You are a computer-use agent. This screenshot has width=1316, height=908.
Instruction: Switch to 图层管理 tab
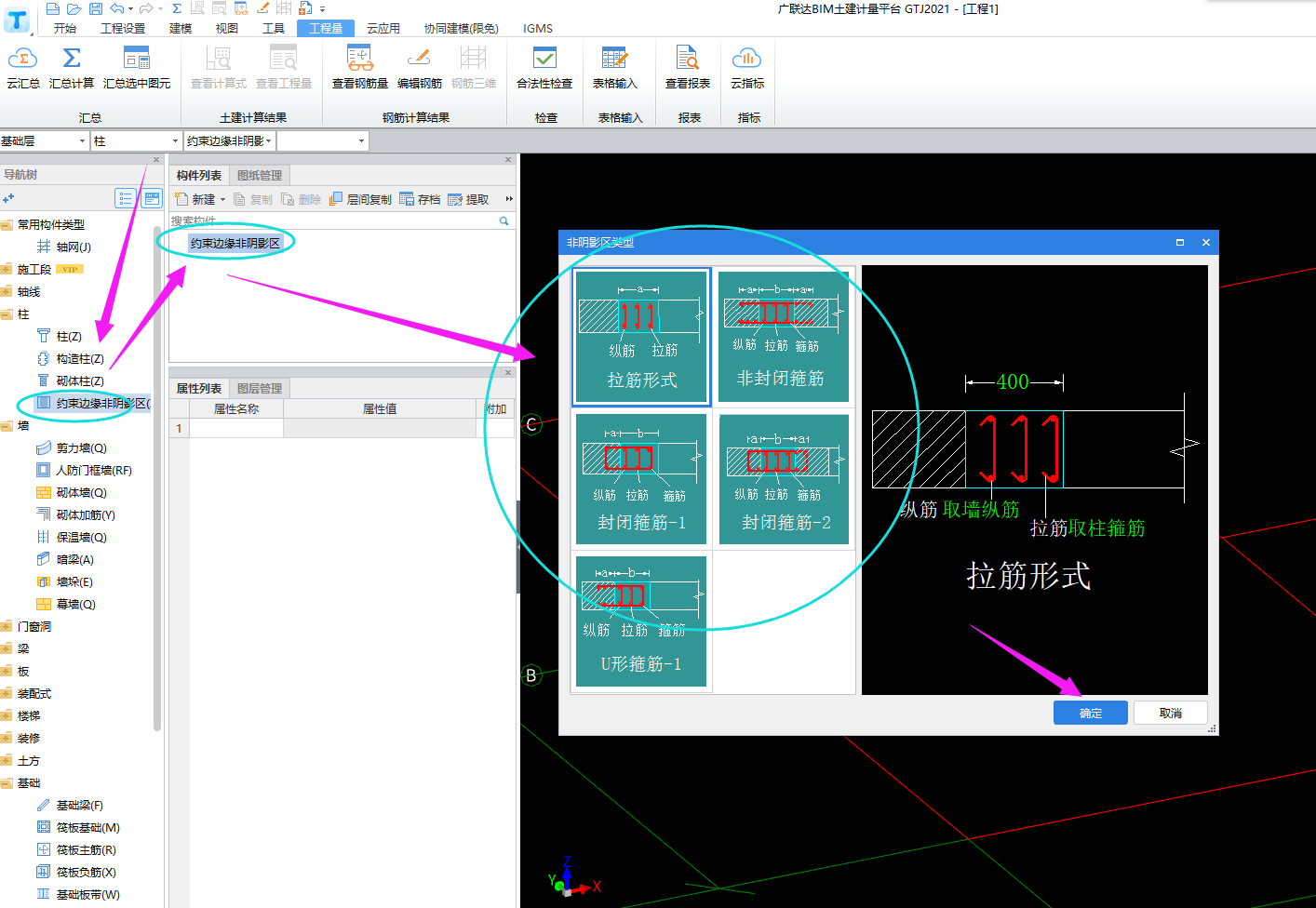pyautogui.click(x=260, y=388)
